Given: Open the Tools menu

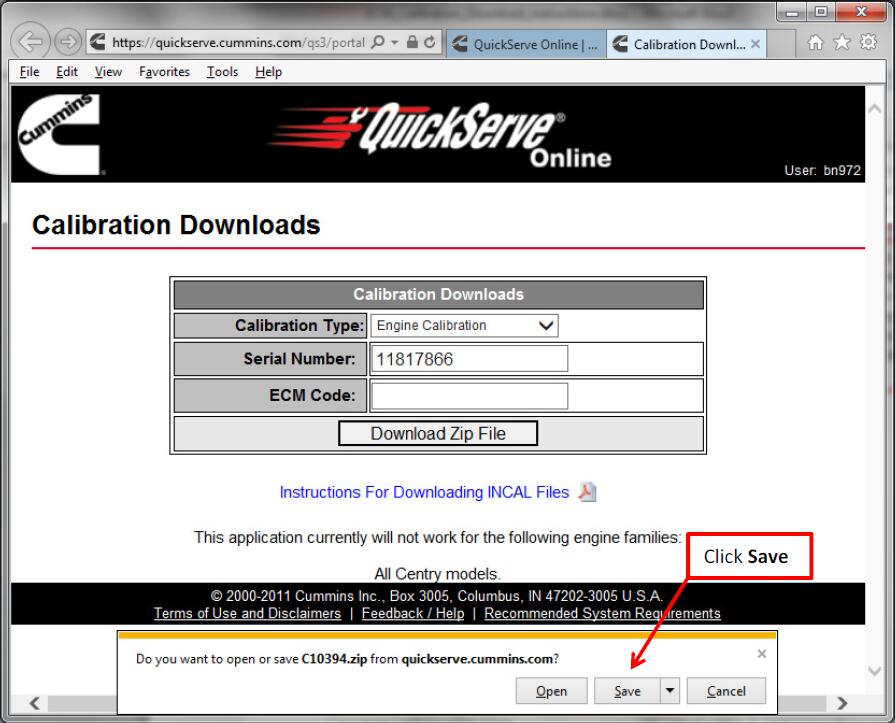Looking at the screenshot, I should 223,72.
